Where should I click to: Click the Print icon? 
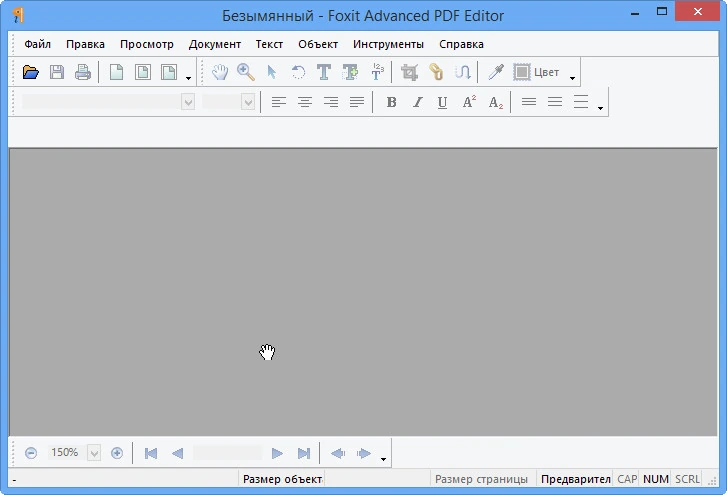83,72
